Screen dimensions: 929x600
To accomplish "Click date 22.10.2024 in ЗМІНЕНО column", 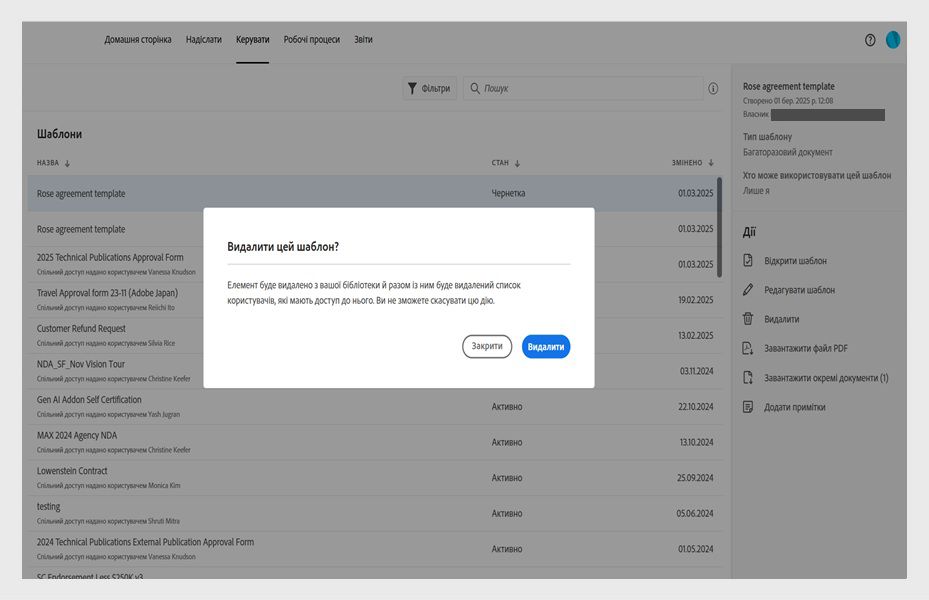I will coord(696,407).
